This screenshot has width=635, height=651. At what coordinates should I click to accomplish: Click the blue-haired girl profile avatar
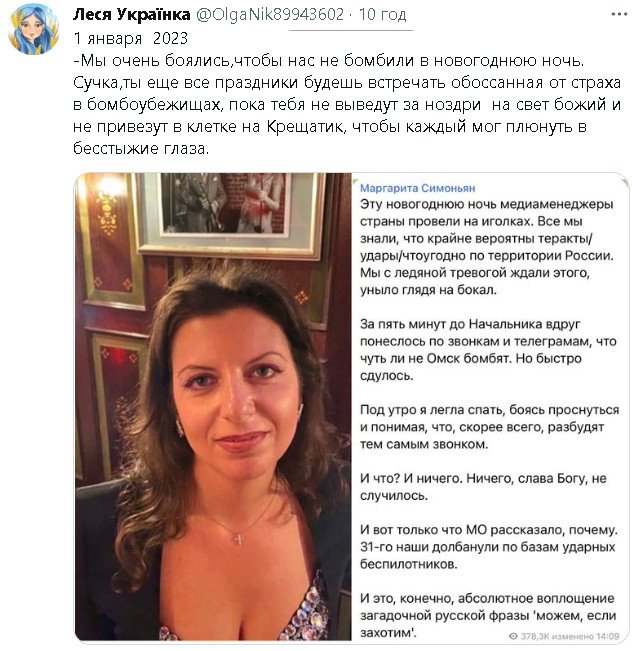33,29
